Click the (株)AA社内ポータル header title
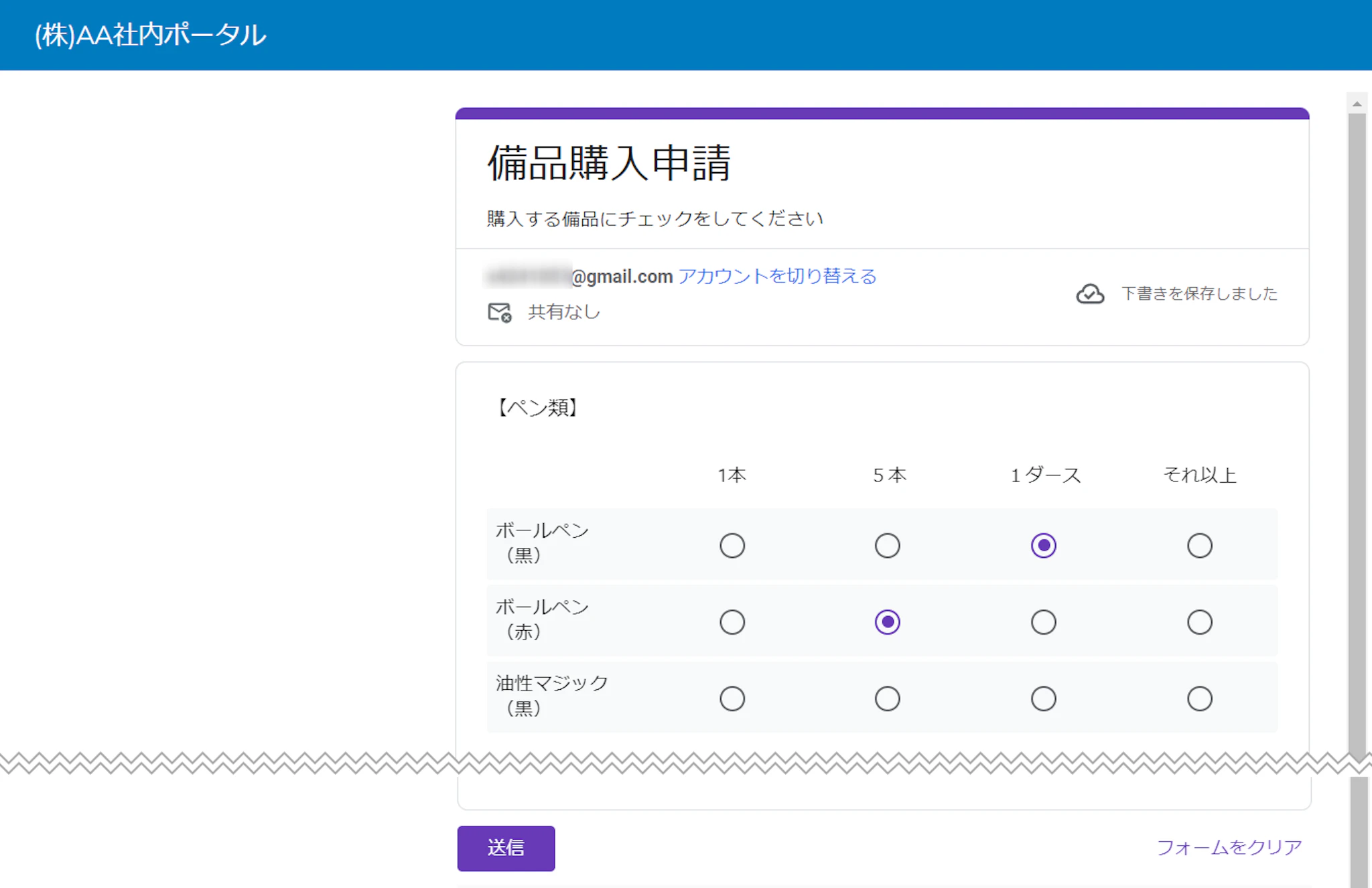The height and width of the screenshot is (888, 1372). click(151, 35)
